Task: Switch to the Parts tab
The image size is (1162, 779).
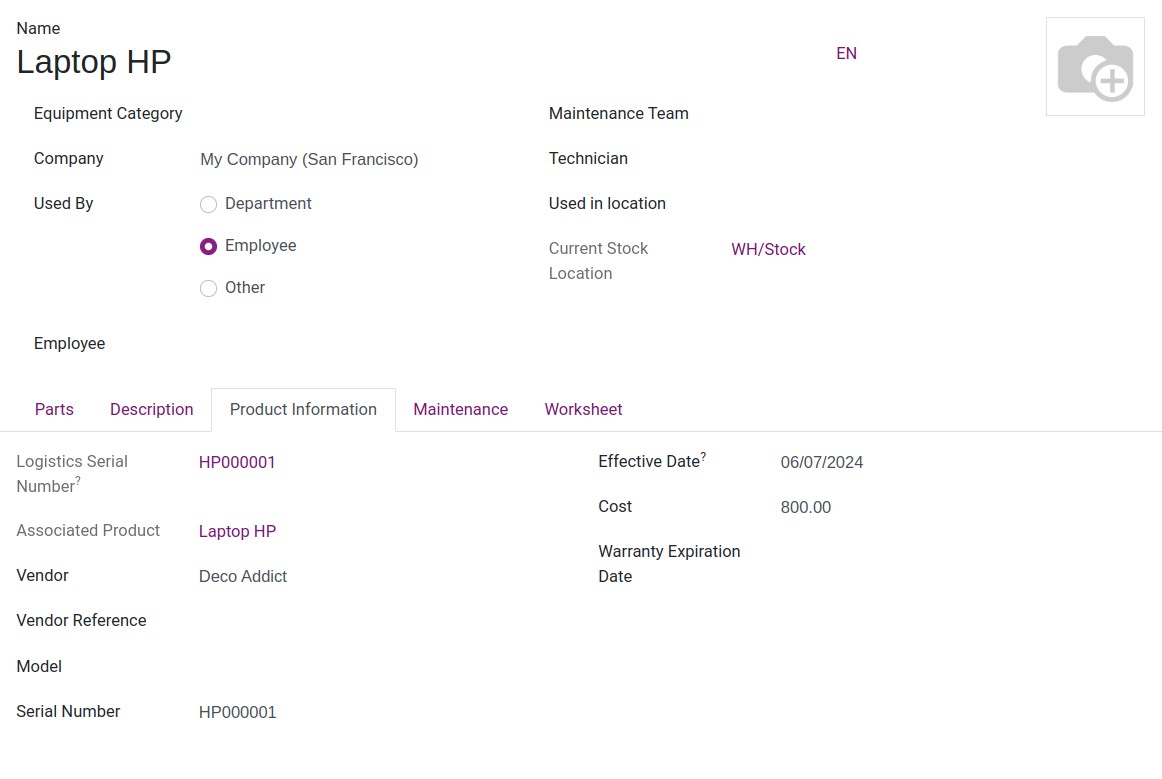Action: point(54,410)
